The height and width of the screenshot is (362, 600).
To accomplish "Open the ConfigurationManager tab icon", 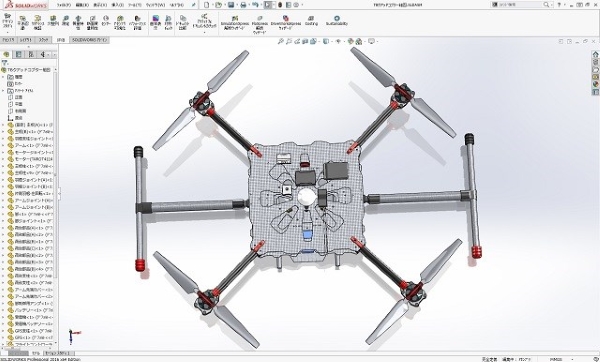I will click(31, 54).
